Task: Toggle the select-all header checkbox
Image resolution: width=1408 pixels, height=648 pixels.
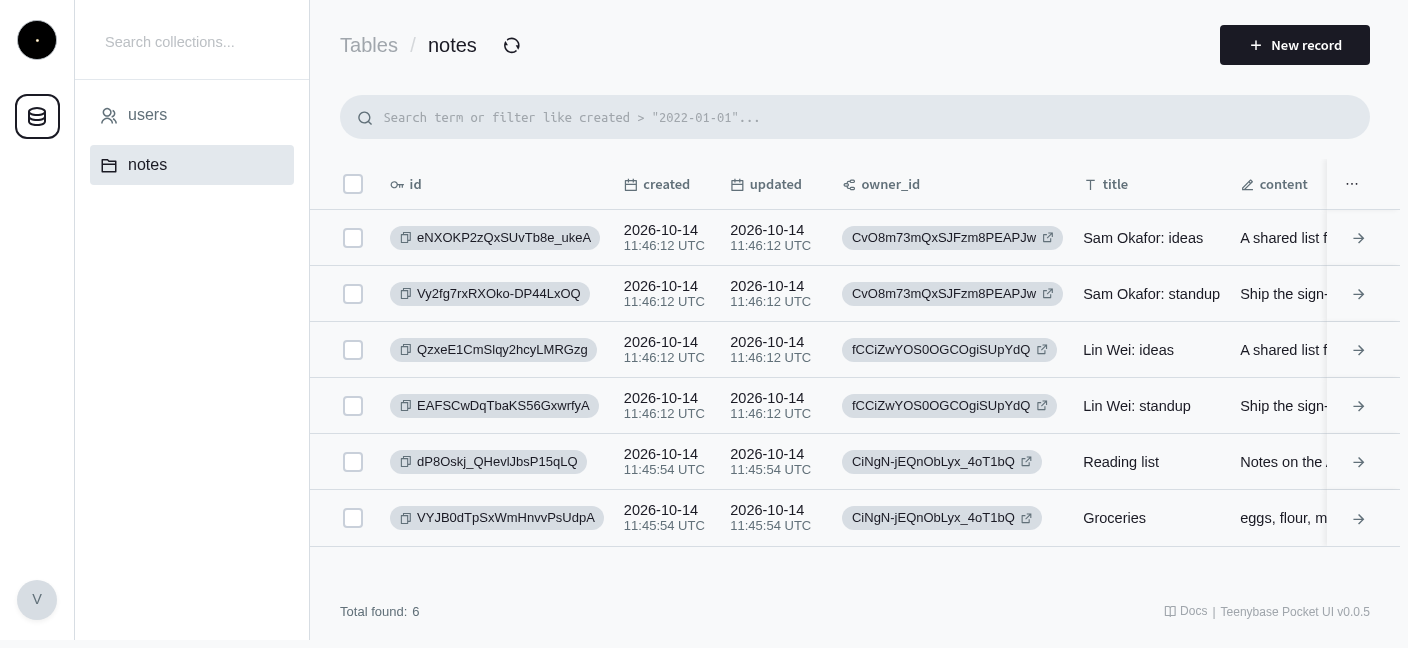Action: coord(353,184)
